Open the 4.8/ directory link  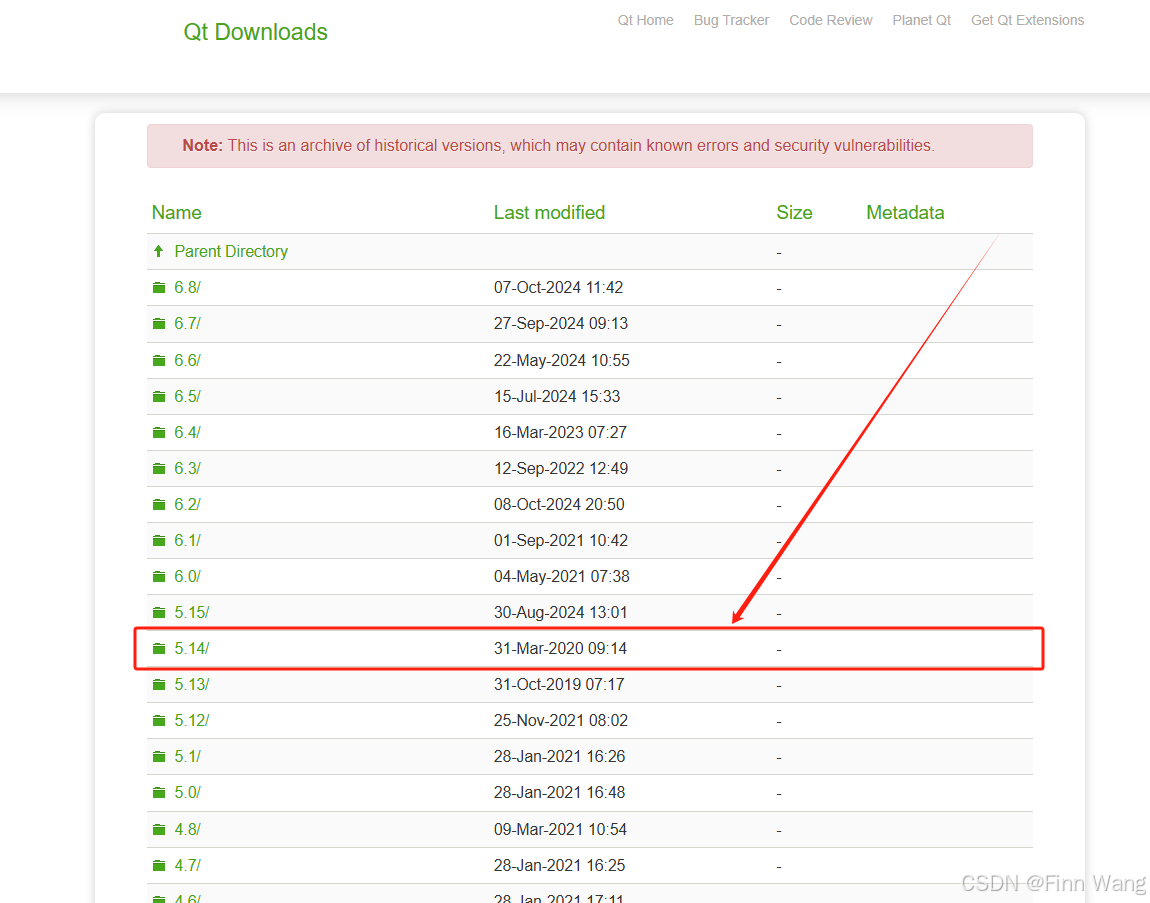[187, 830]
